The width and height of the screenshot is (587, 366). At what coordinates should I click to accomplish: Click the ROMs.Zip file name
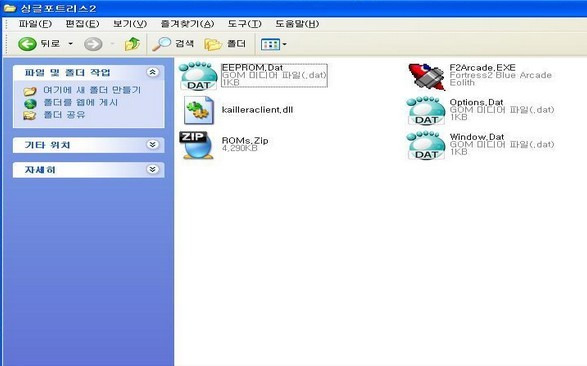coord(245,140)
